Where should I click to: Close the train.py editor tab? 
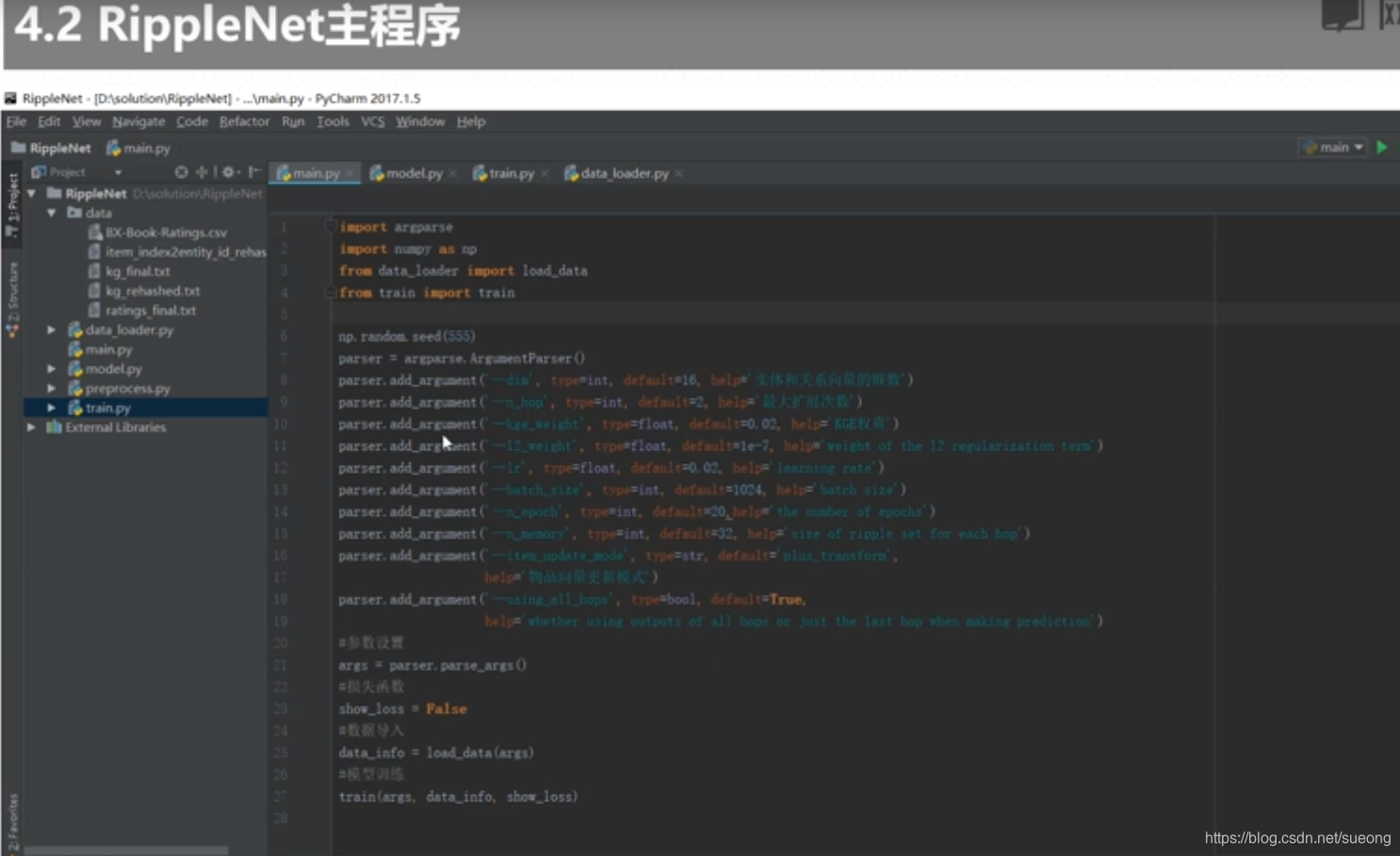coord(544,173)
